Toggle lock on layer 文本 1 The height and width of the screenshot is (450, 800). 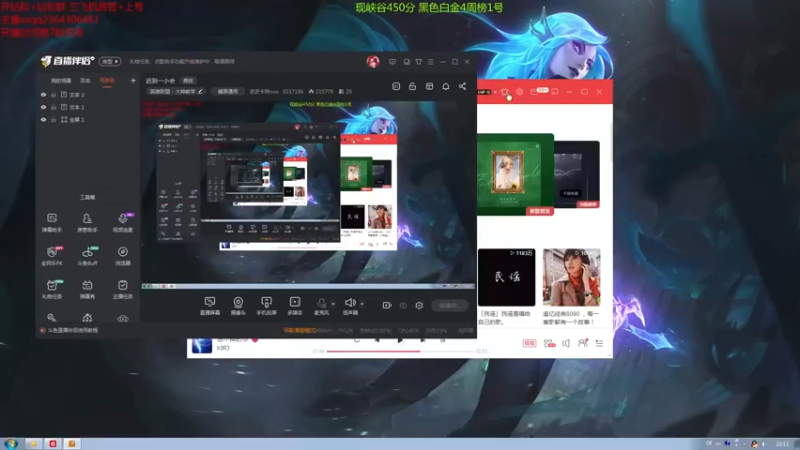(54, 107)
